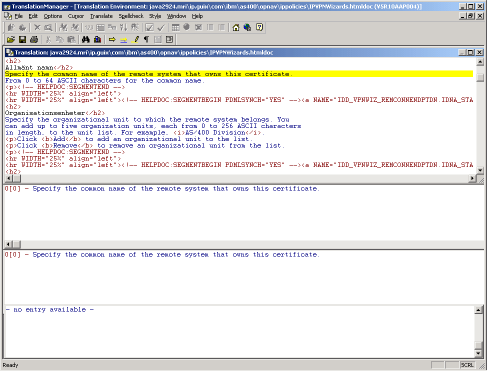Click the sort arrows icon in top toolbar
Screen dimensions: 487x371
click(x=123, y=27)
